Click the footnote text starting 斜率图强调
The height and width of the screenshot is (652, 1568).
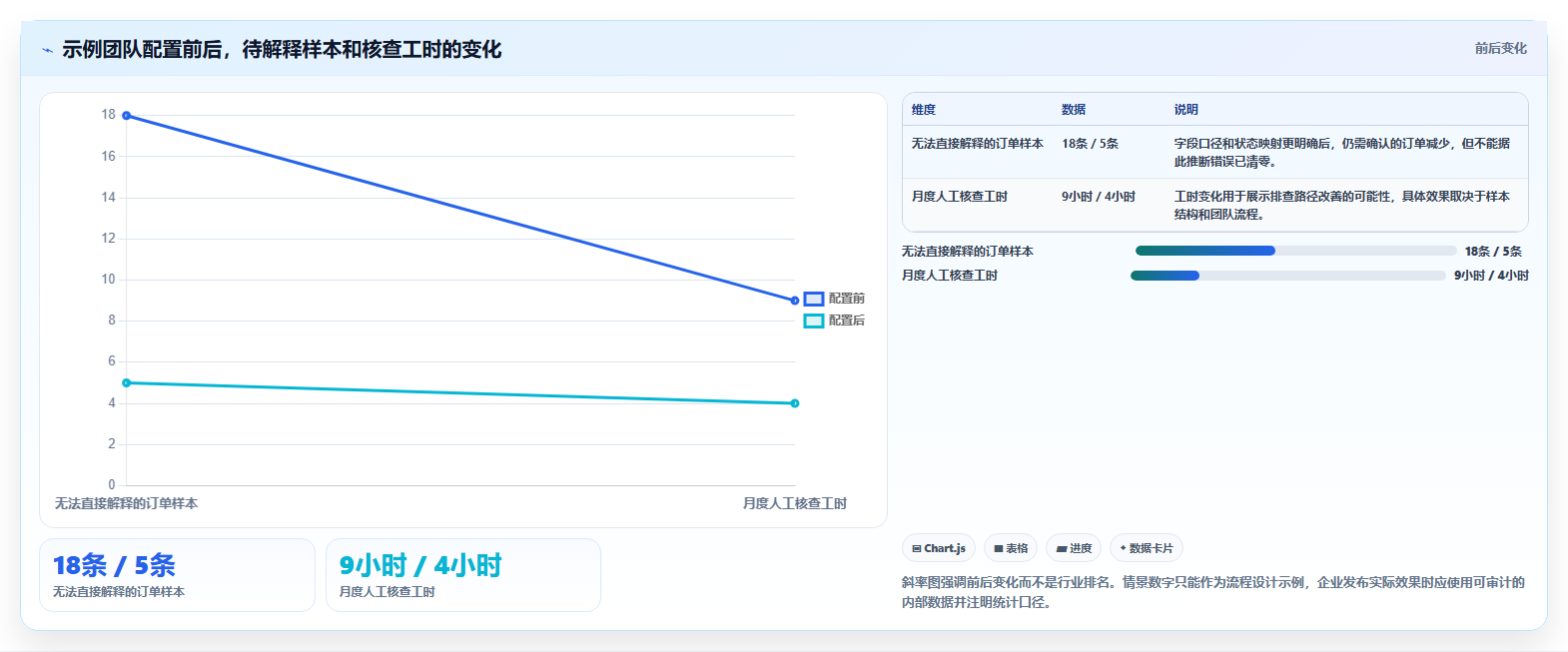(1213, 592)
